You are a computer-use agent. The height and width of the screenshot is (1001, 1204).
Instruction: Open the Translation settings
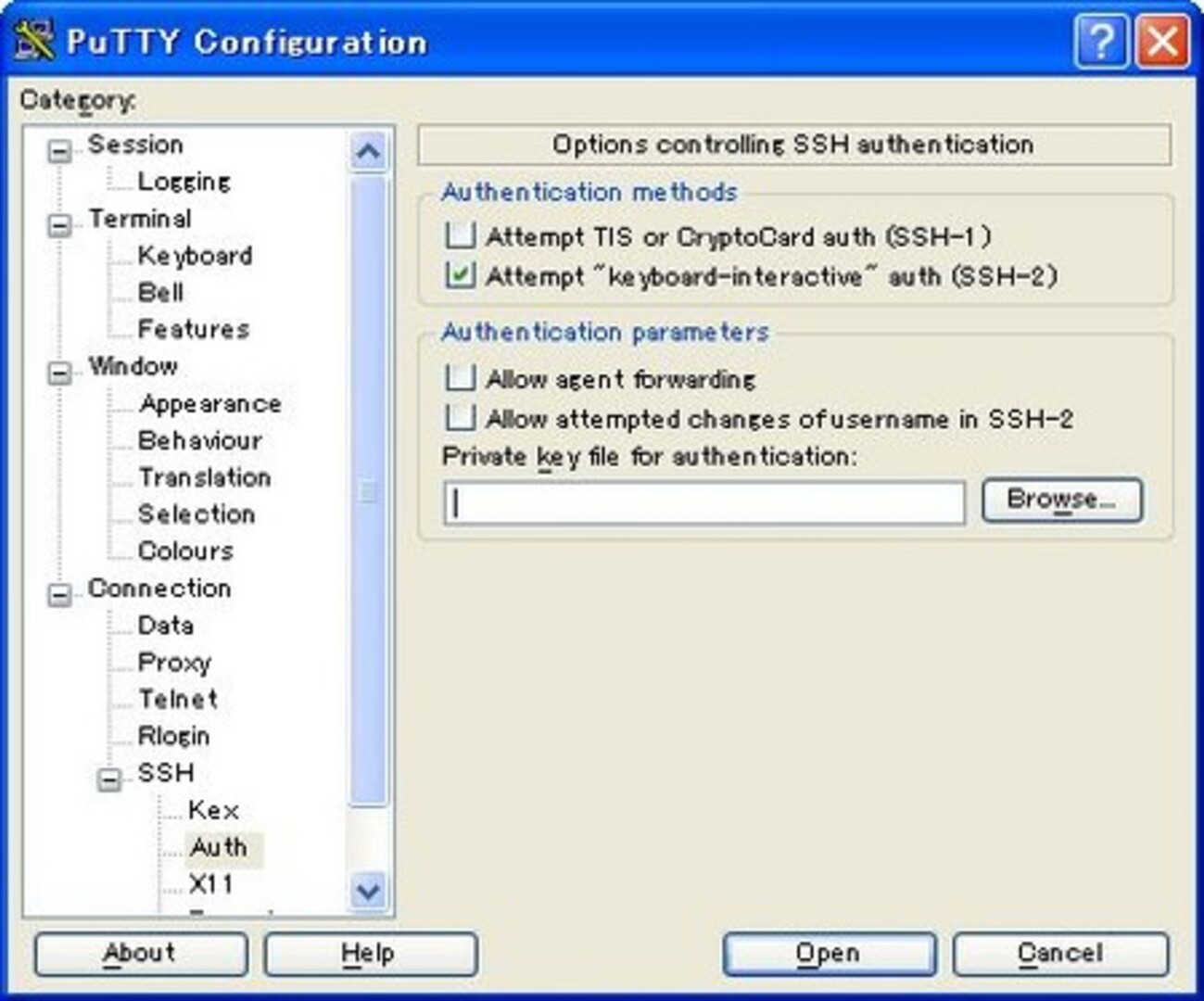point(204,477)
